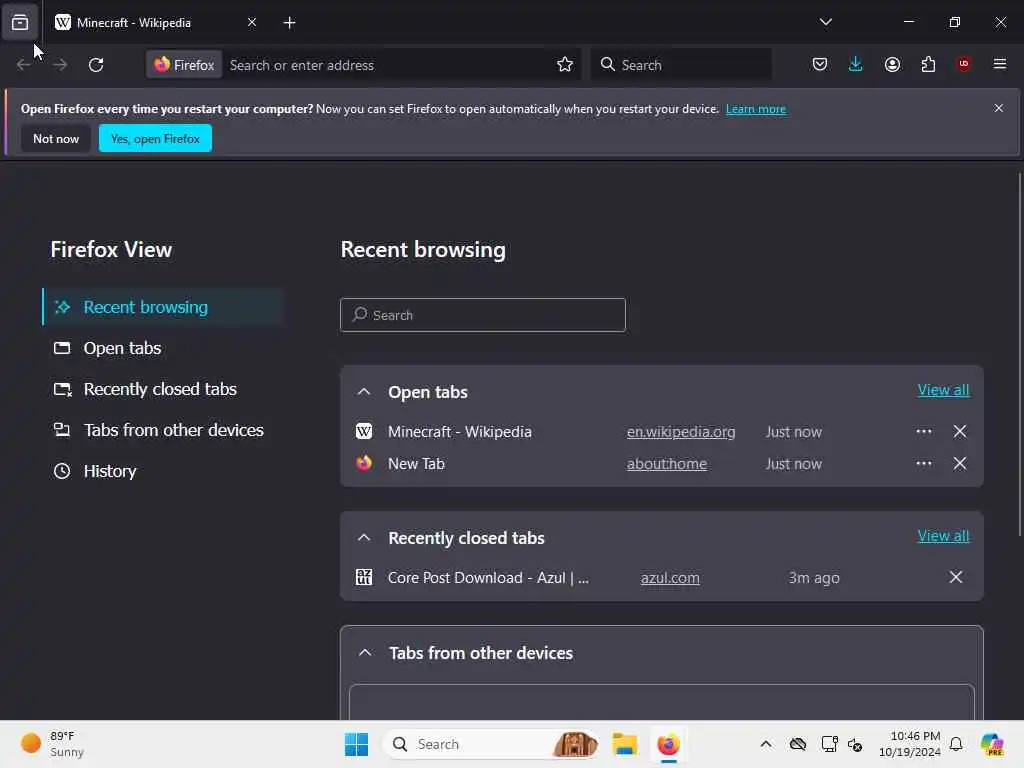1024x768 pixels.
Task: Select Tabs from other devices in sidebar
Action: [163, 430]
